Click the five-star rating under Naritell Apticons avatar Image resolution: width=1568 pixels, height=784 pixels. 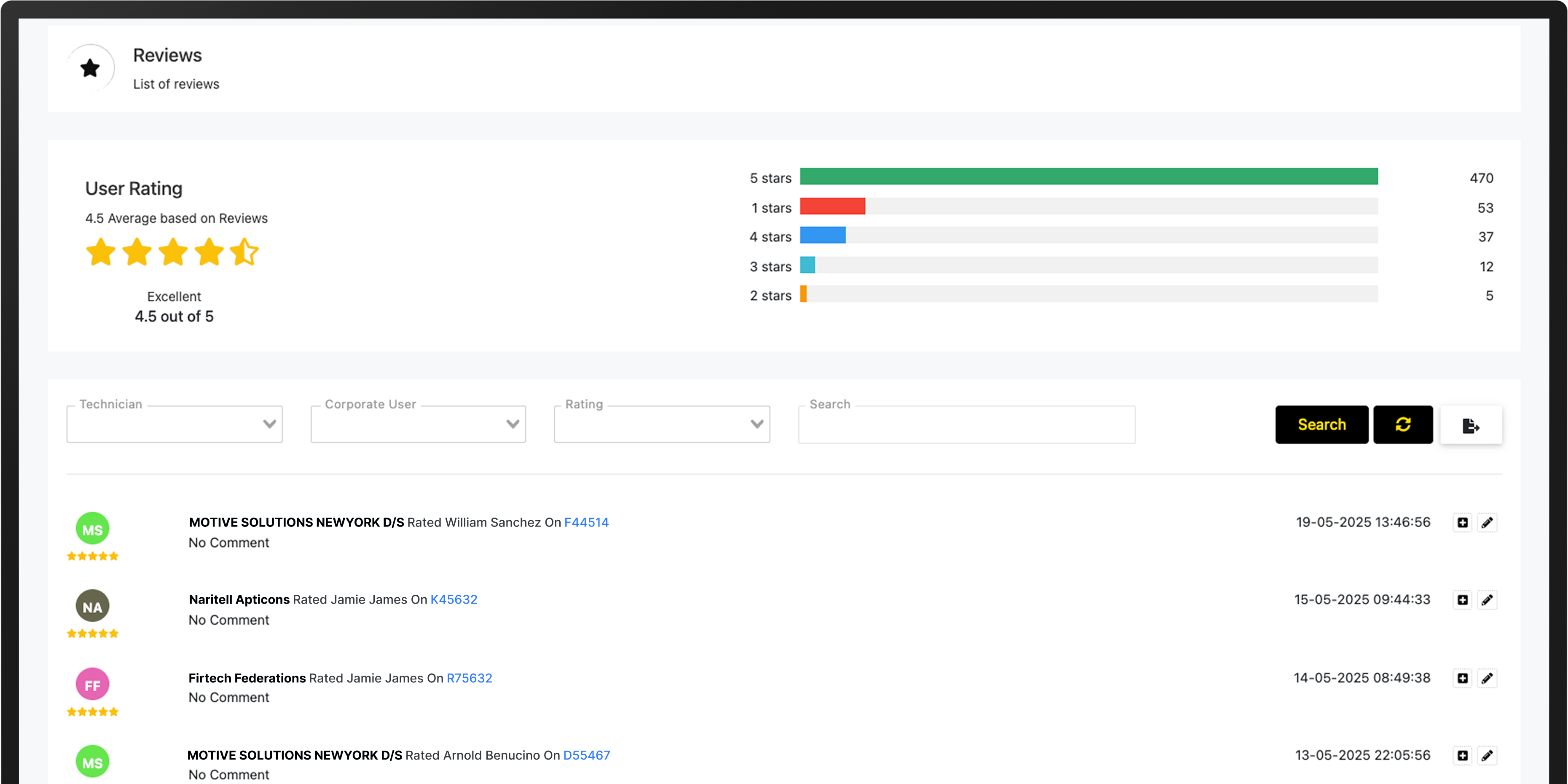(x=93, y=633)
